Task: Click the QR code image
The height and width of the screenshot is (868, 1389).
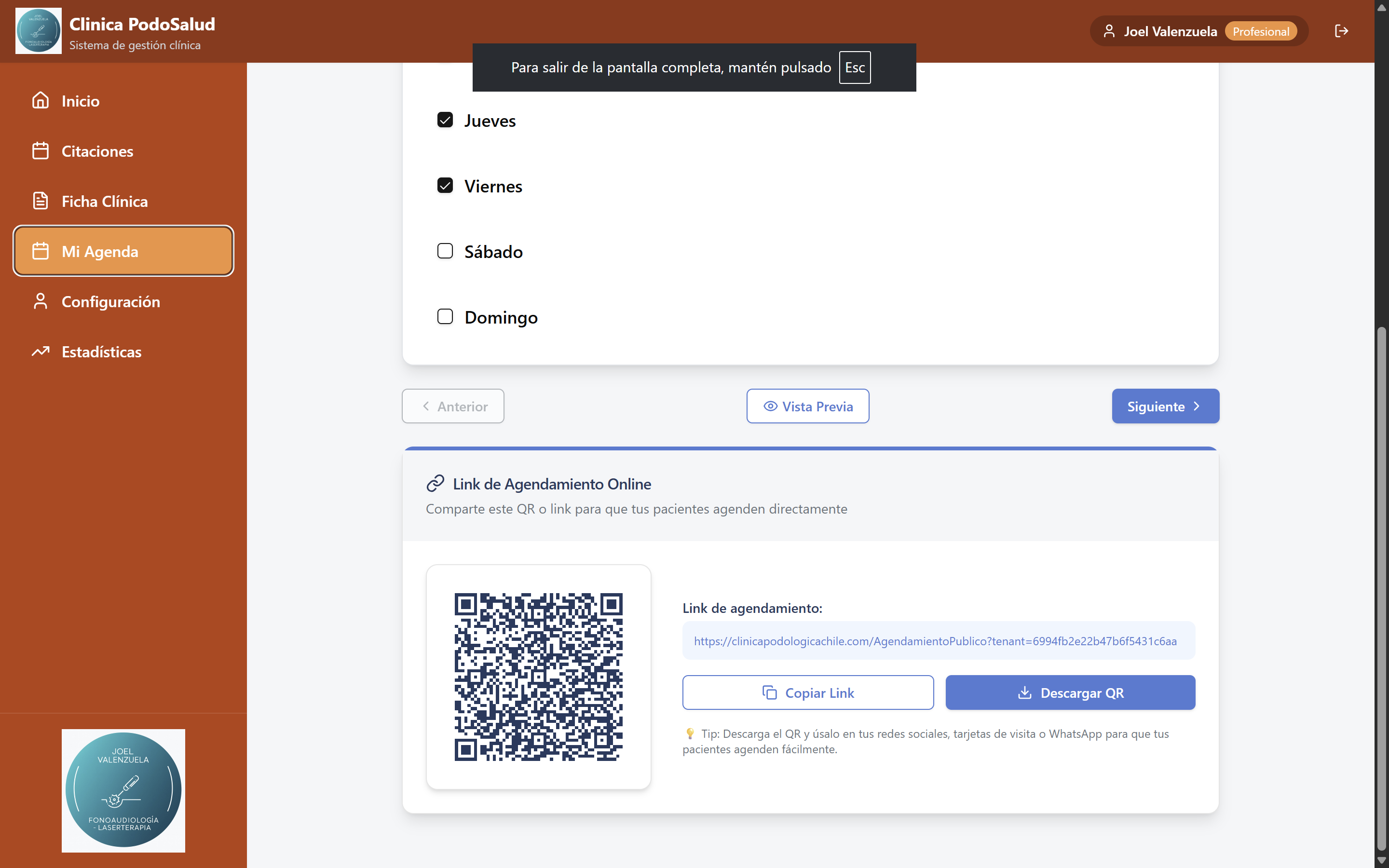Action: [x=538, y=677]
